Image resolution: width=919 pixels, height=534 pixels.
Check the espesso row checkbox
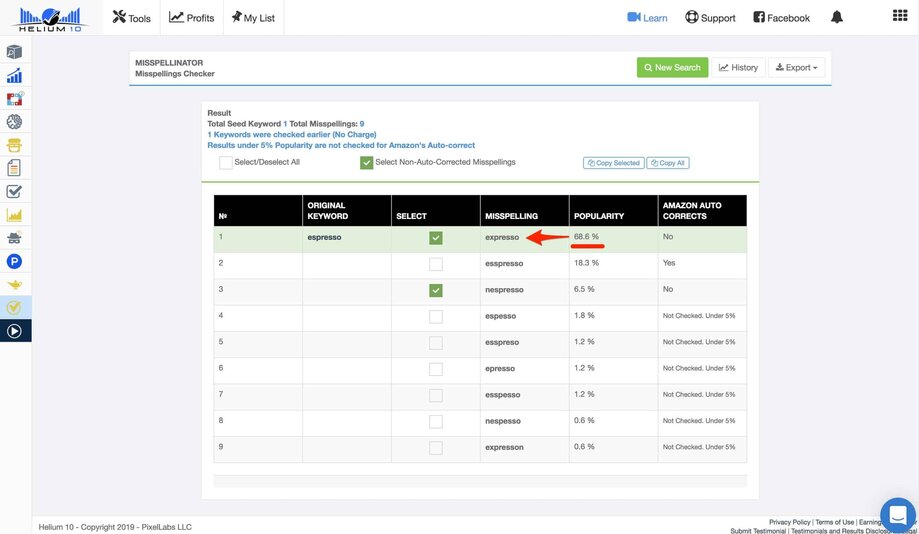coord(435,317)
